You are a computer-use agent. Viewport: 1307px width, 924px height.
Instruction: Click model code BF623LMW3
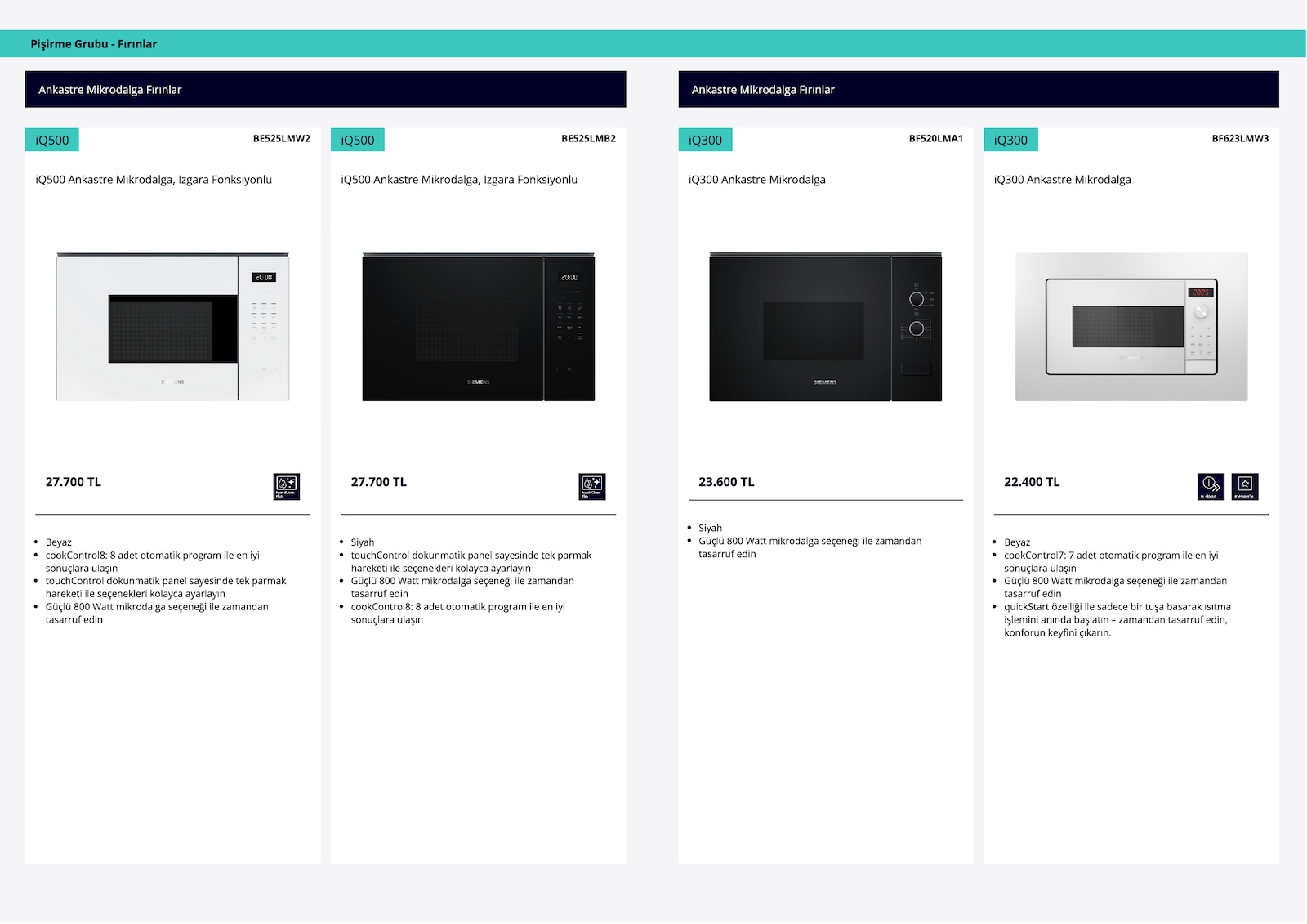click(x=1240, y=139)
